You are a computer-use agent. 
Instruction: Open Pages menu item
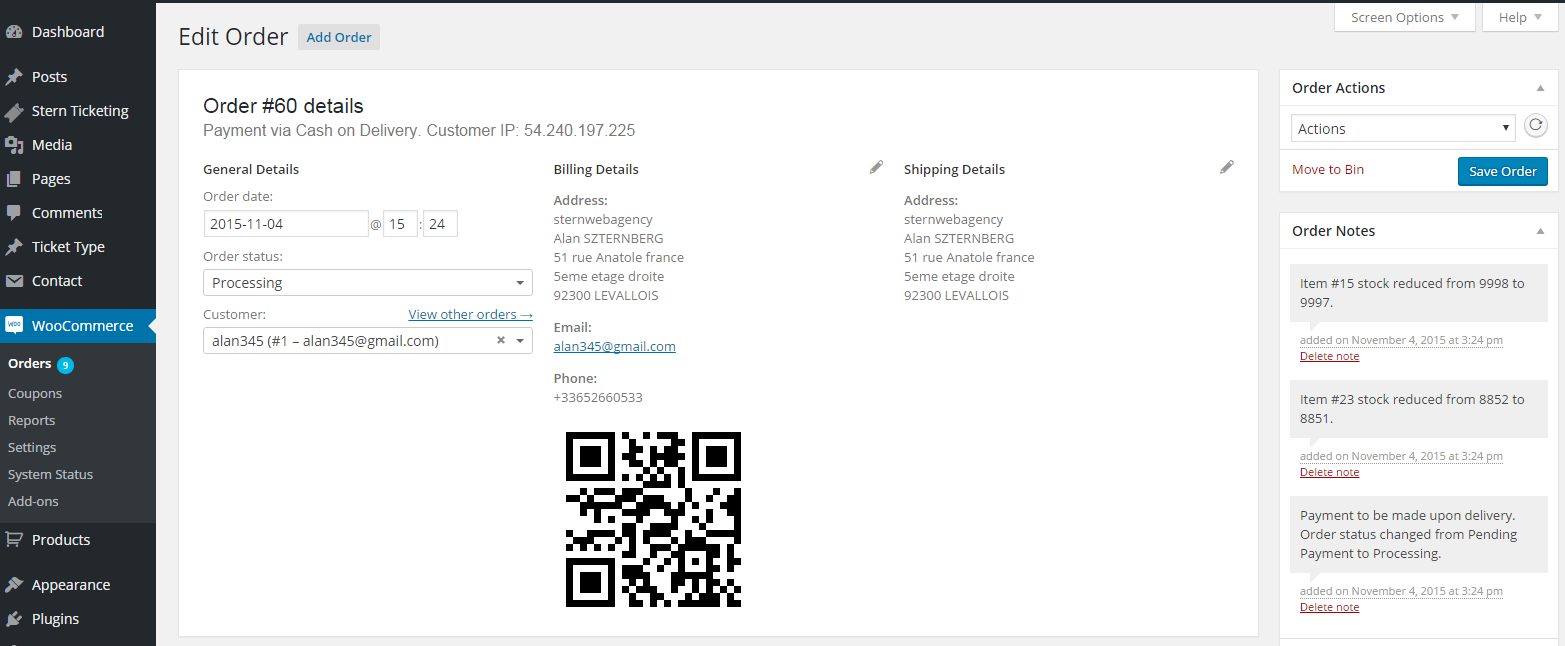pyautogui.click(x=78, y=179)
